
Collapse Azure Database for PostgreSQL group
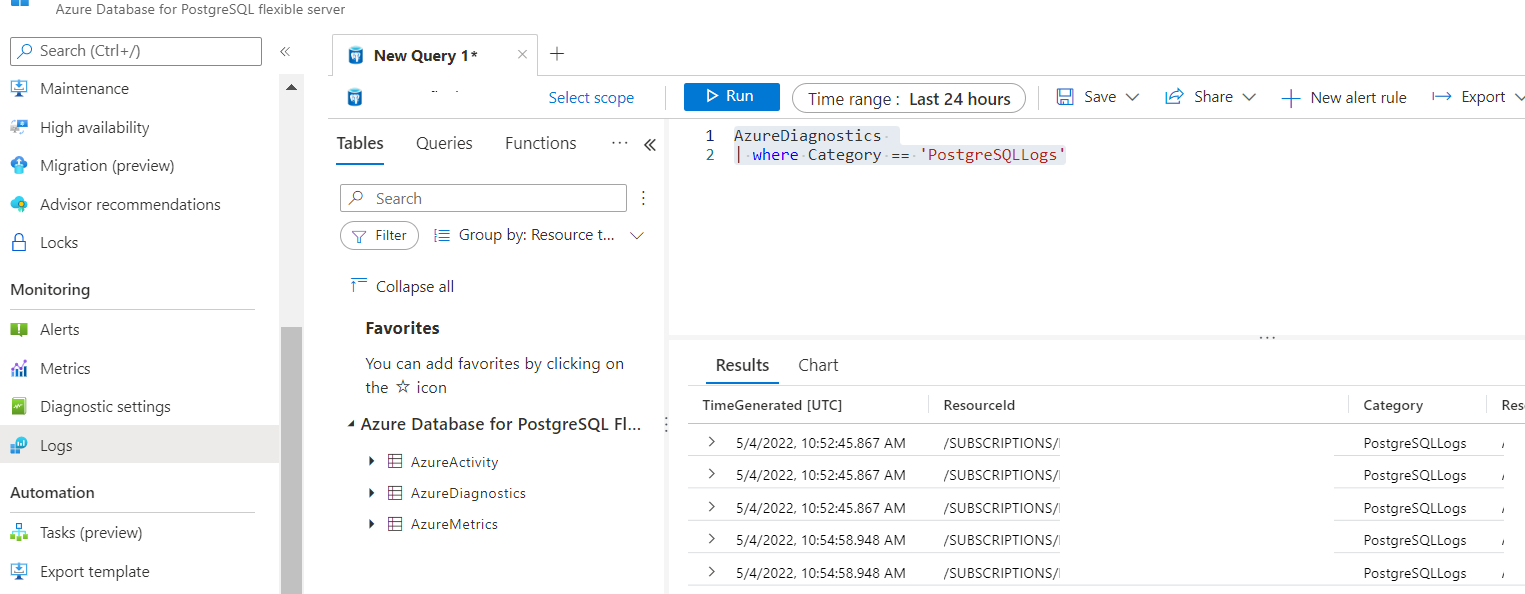point(351,425)
